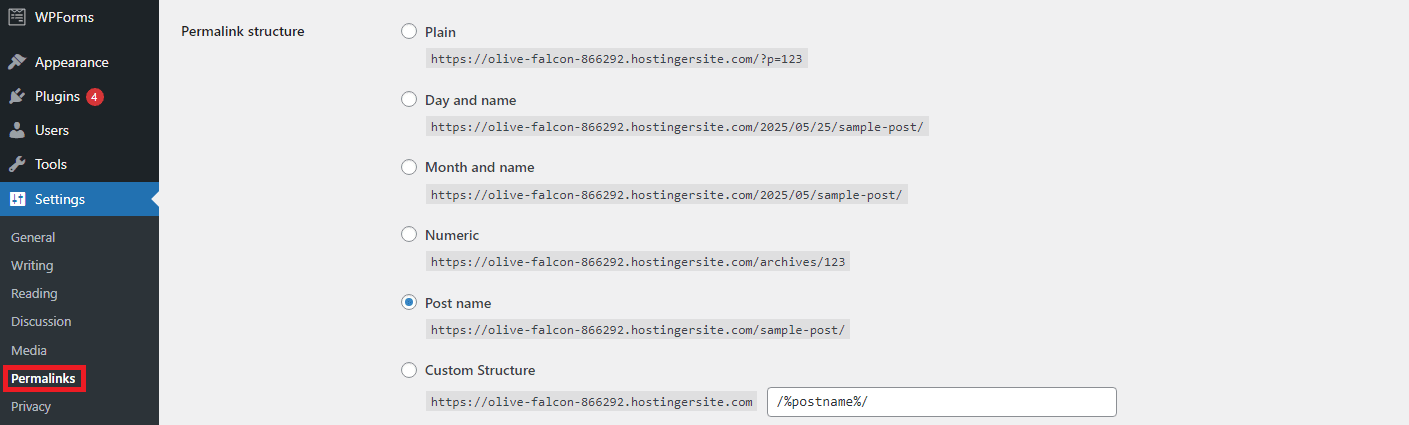Click the red plugin updates badge

95,97
